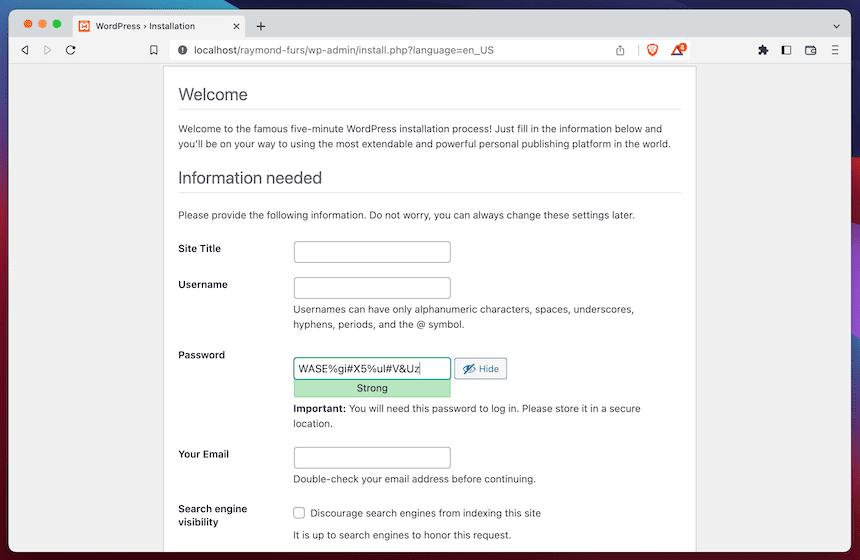Viewport: 860px width, 560px height.
Task: Check Discourage search engines from indexing
Action: (299, 513)
